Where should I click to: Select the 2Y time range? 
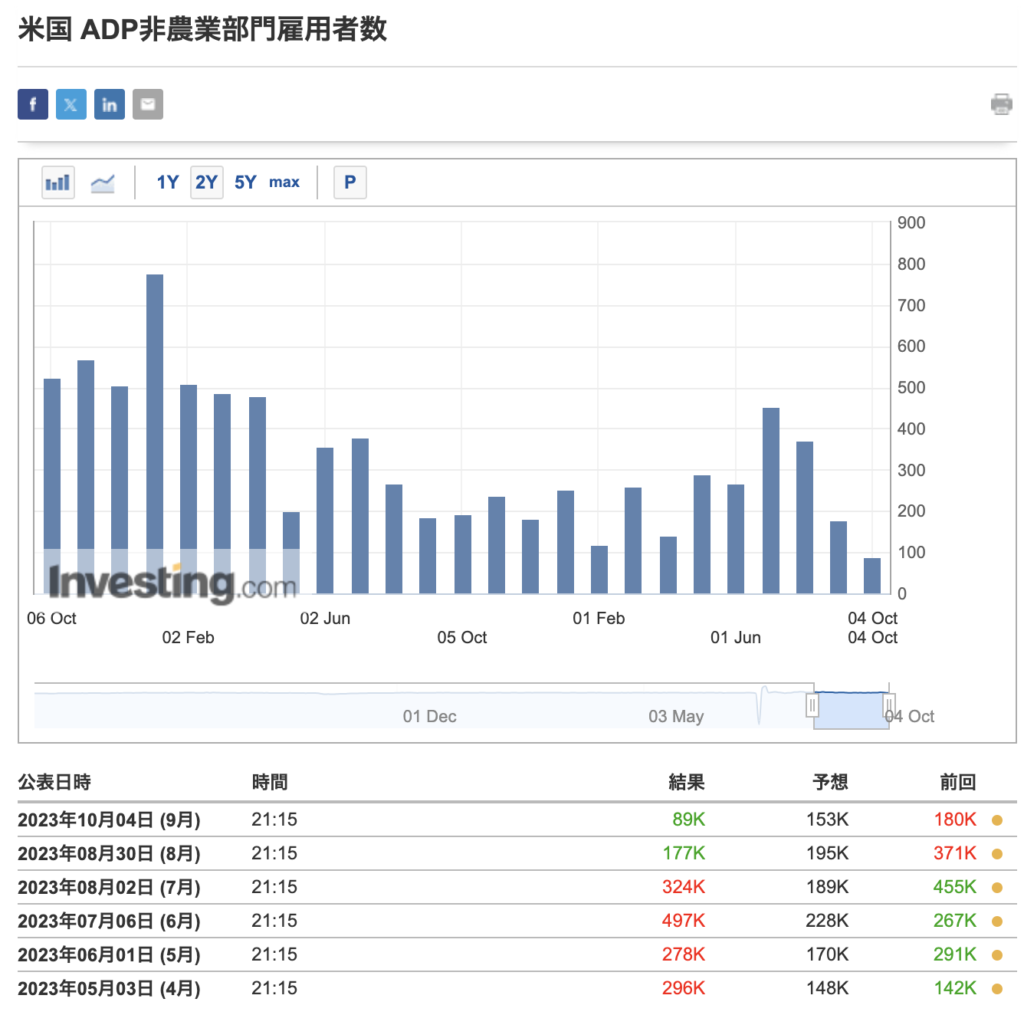coord(206,182)
